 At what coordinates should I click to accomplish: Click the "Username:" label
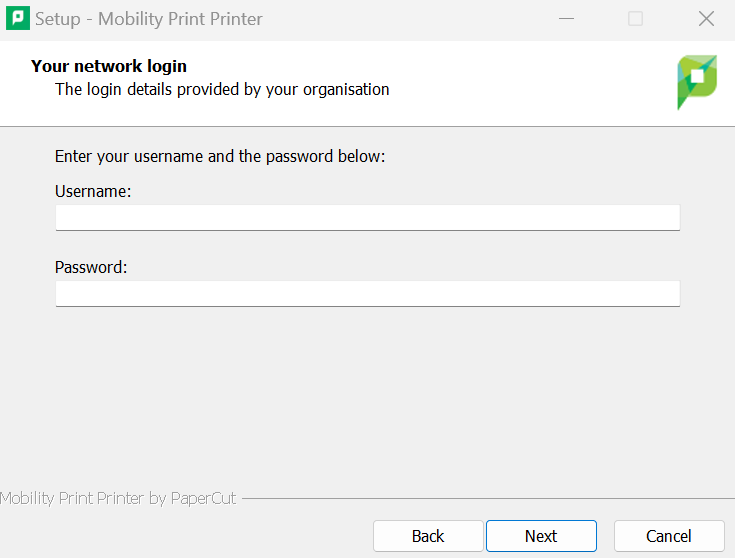point(93,191)
